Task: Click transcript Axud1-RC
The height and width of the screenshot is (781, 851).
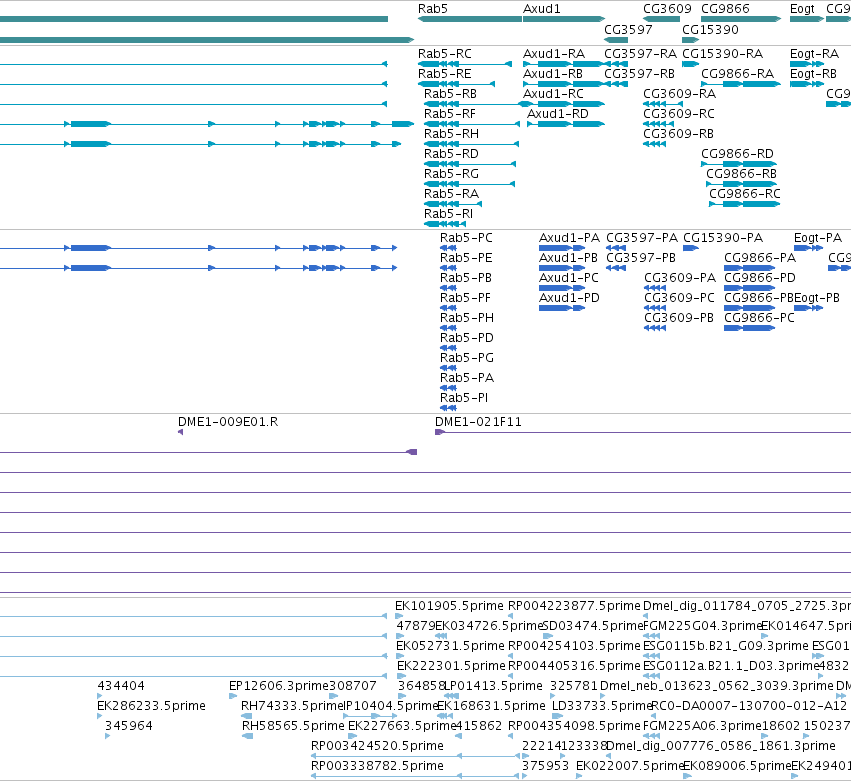Action: click(x=553, y=94)
